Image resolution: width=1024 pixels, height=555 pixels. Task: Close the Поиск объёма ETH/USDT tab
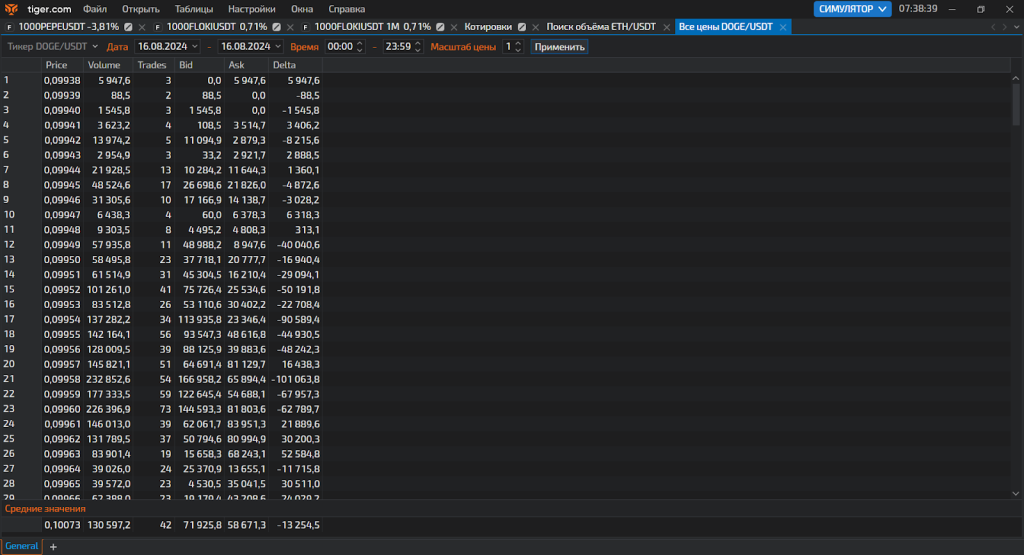(x=667, y=27)
